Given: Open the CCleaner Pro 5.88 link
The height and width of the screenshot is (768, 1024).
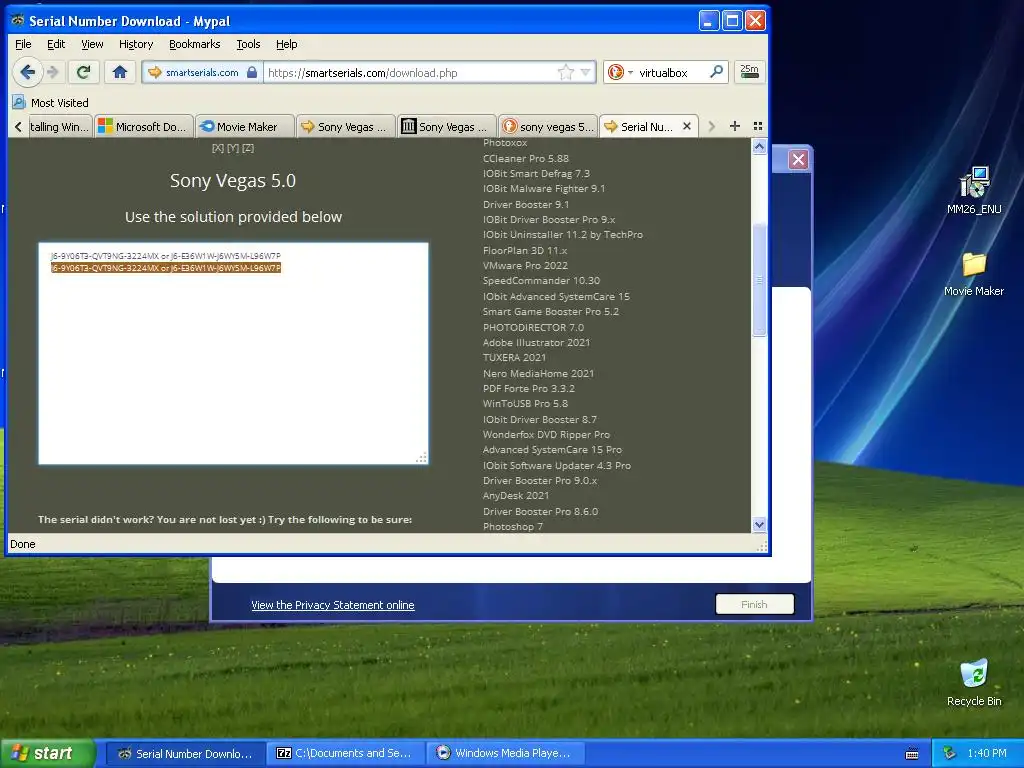Looking at the screenshot, I should (x=526, y=158).
